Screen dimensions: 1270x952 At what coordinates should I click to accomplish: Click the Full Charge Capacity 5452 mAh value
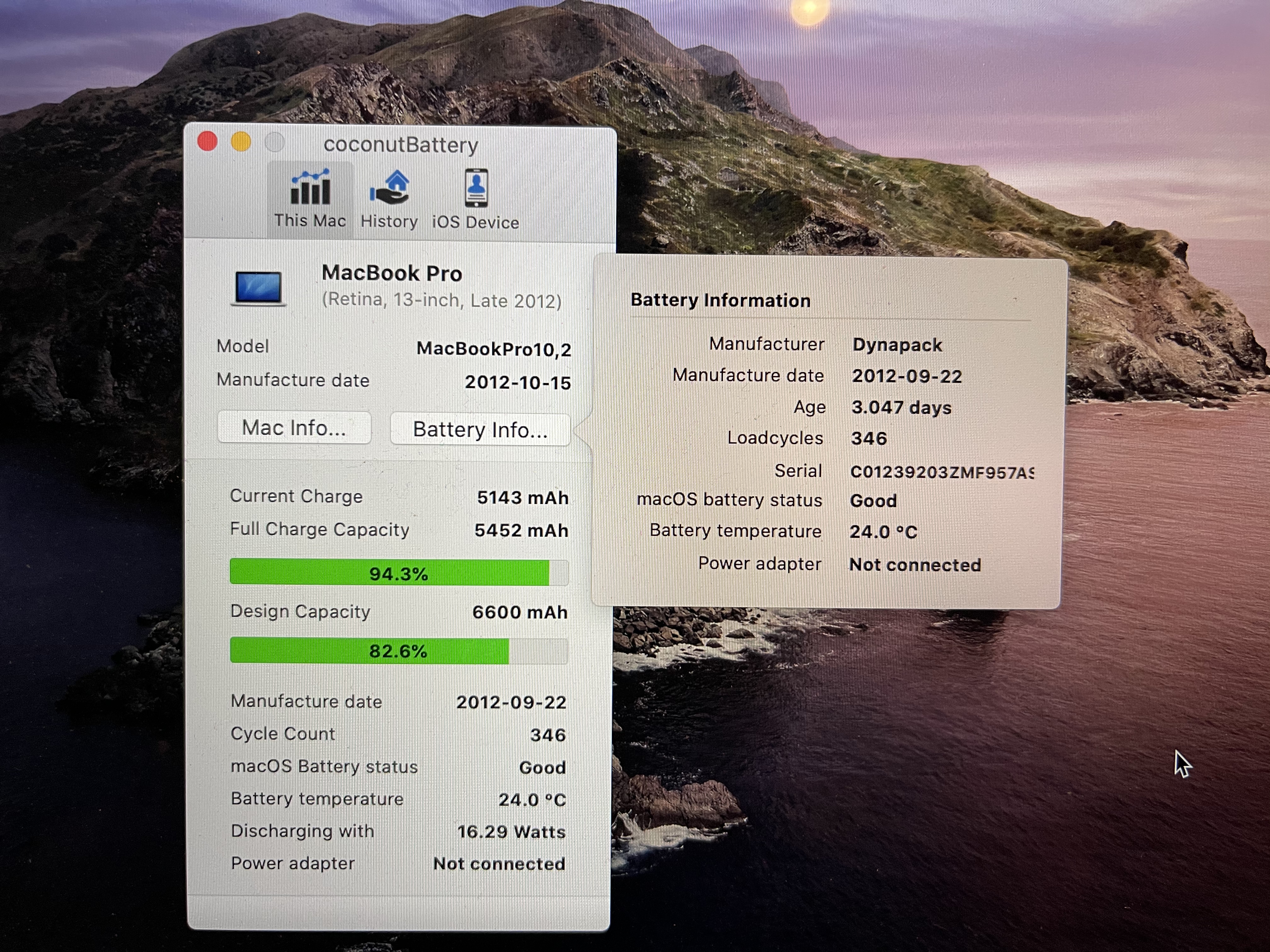coord(521,530)
